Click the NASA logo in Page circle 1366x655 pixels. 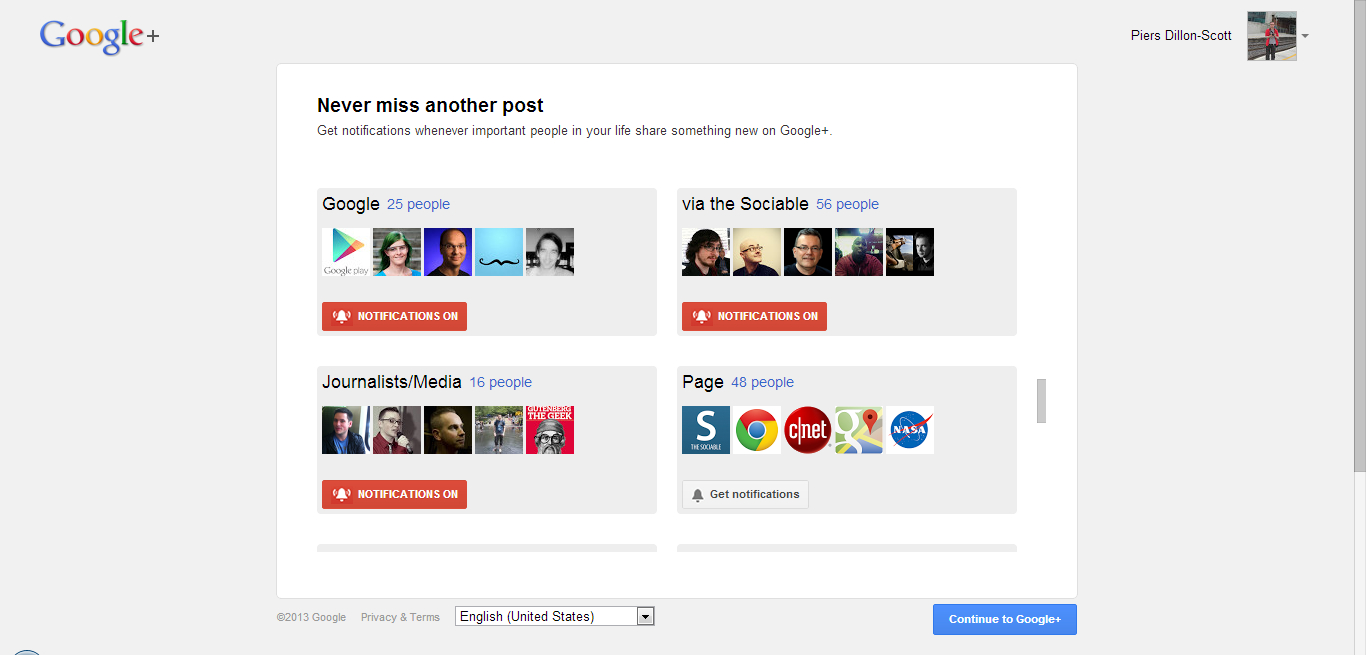[x=910, y=430]
